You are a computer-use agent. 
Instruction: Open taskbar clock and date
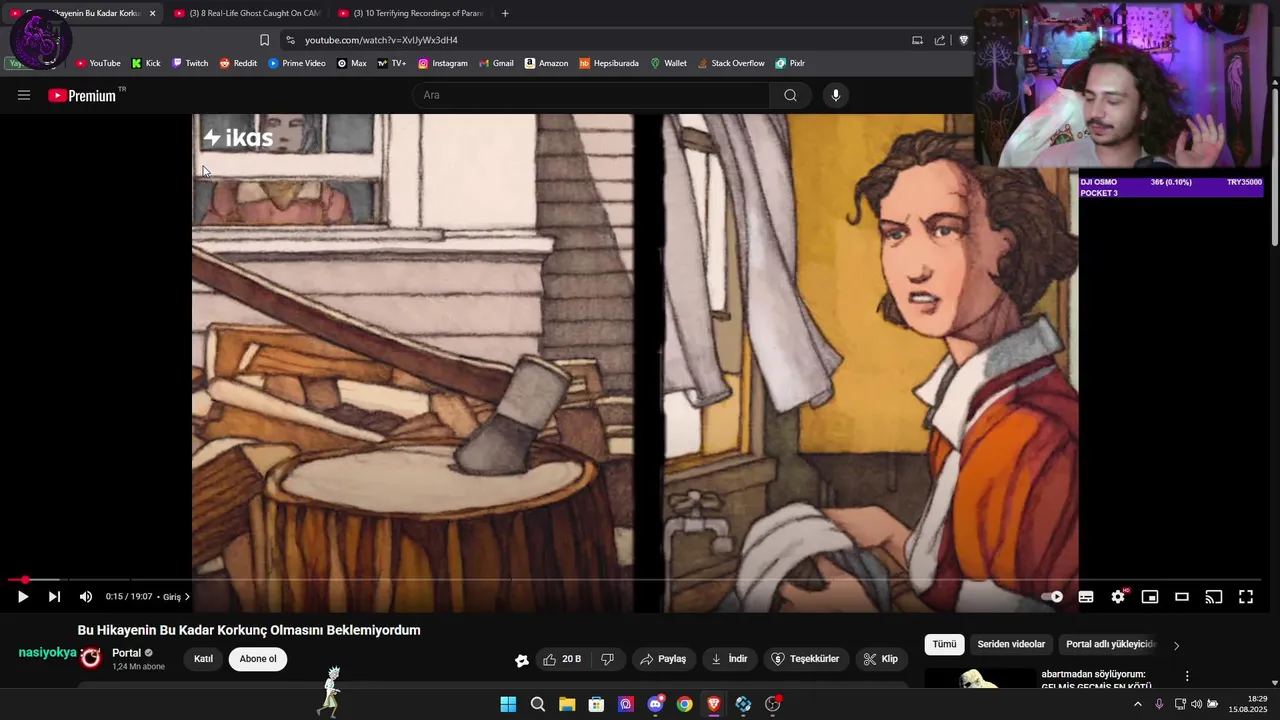pos(1249,704)
